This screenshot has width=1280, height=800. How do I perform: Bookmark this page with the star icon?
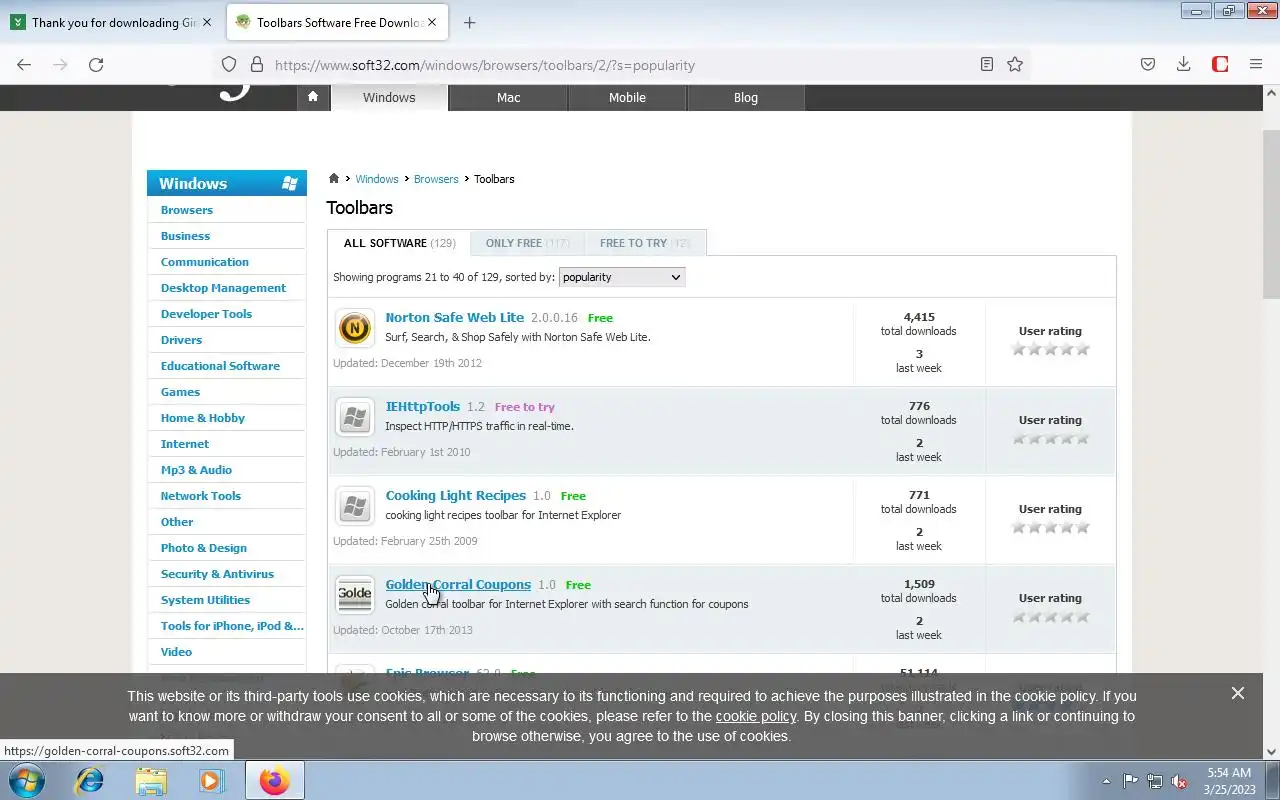[1015, 64]
